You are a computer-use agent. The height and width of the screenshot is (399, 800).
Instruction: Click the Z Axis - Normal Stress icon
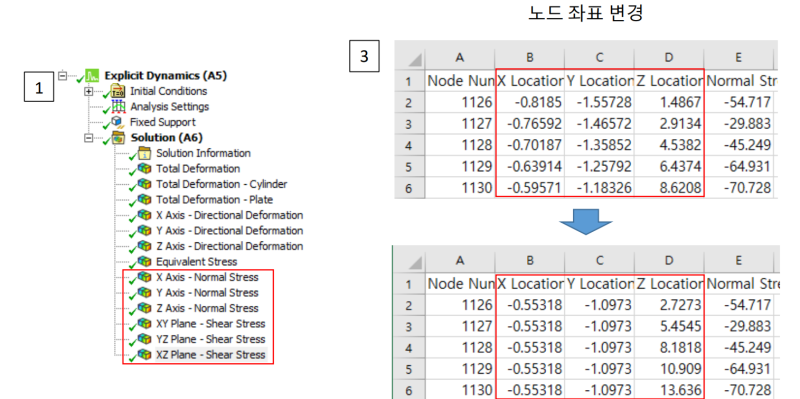pyautogui.click(x=144, y=308)
